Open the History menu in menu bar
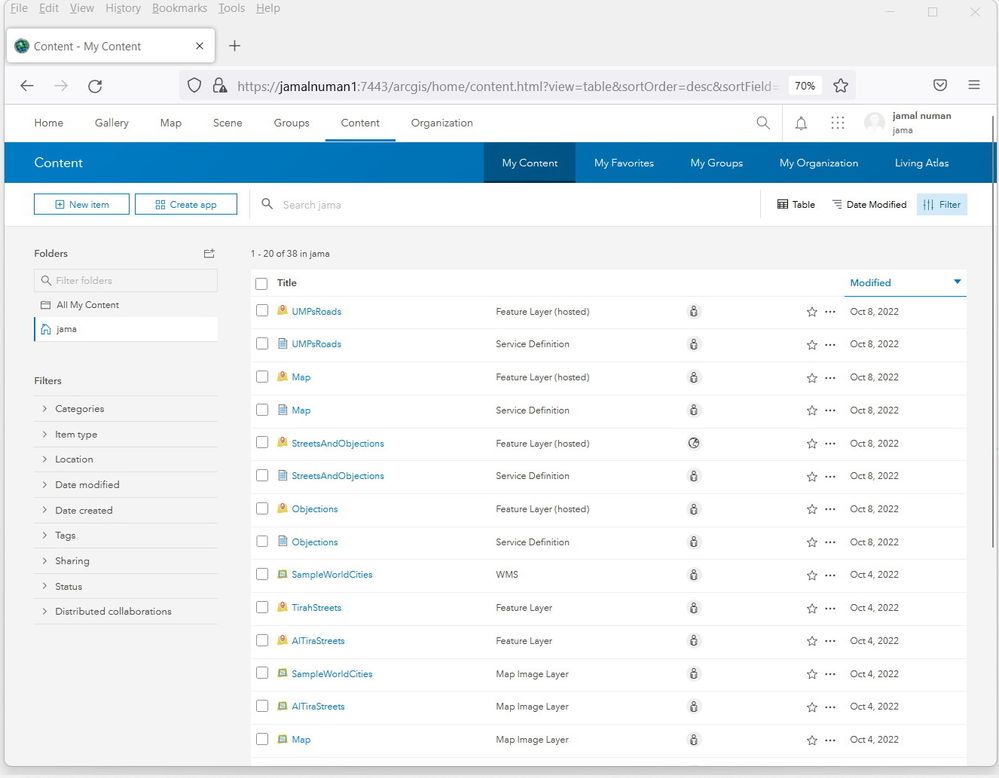 pyautogui.click(x=123, y=8)
